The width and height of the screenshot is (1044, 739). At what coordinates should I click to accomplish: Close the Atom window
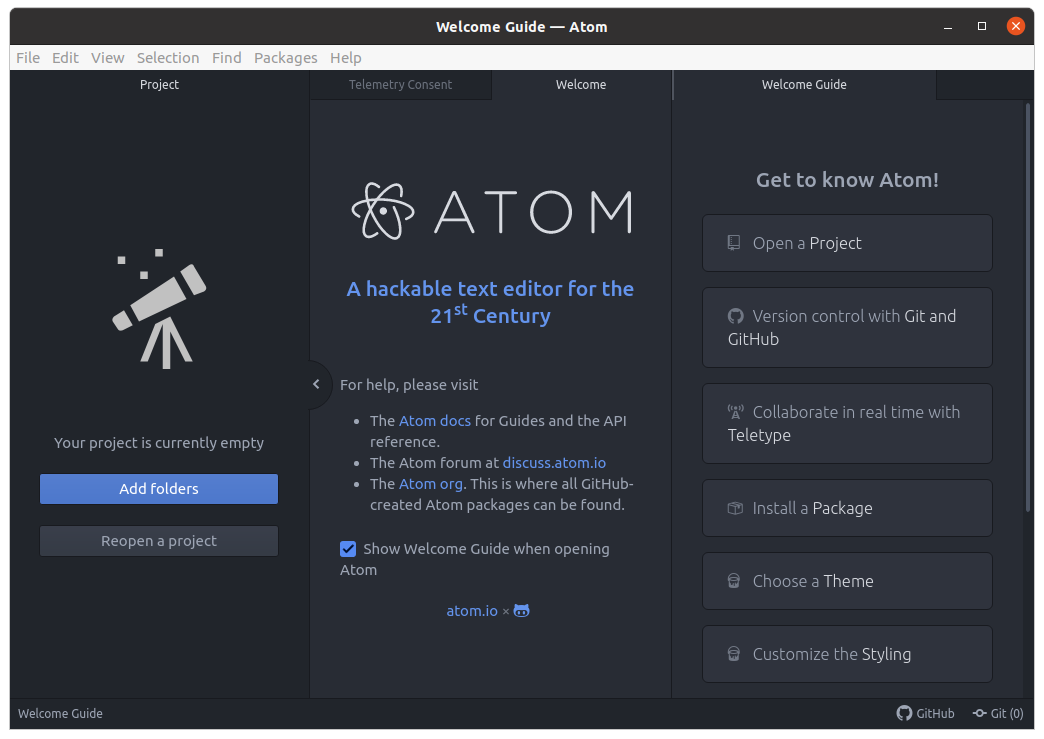pos(1015,27)
